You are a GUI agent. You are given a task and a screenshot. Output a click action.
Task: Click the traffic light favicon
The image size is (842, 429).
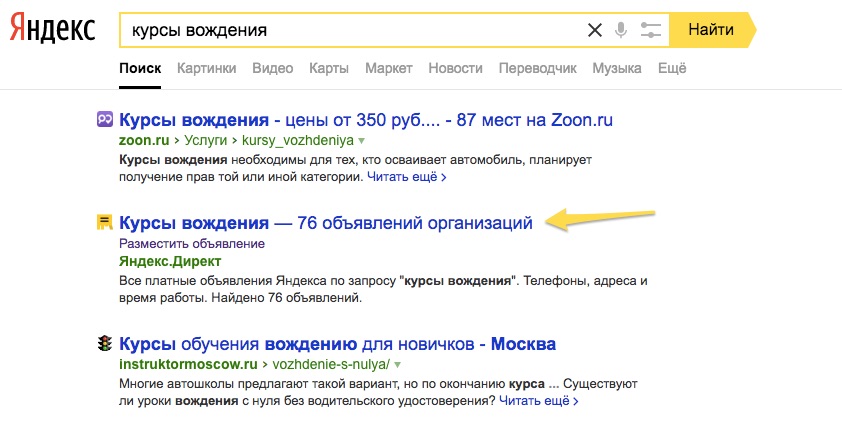104,344
